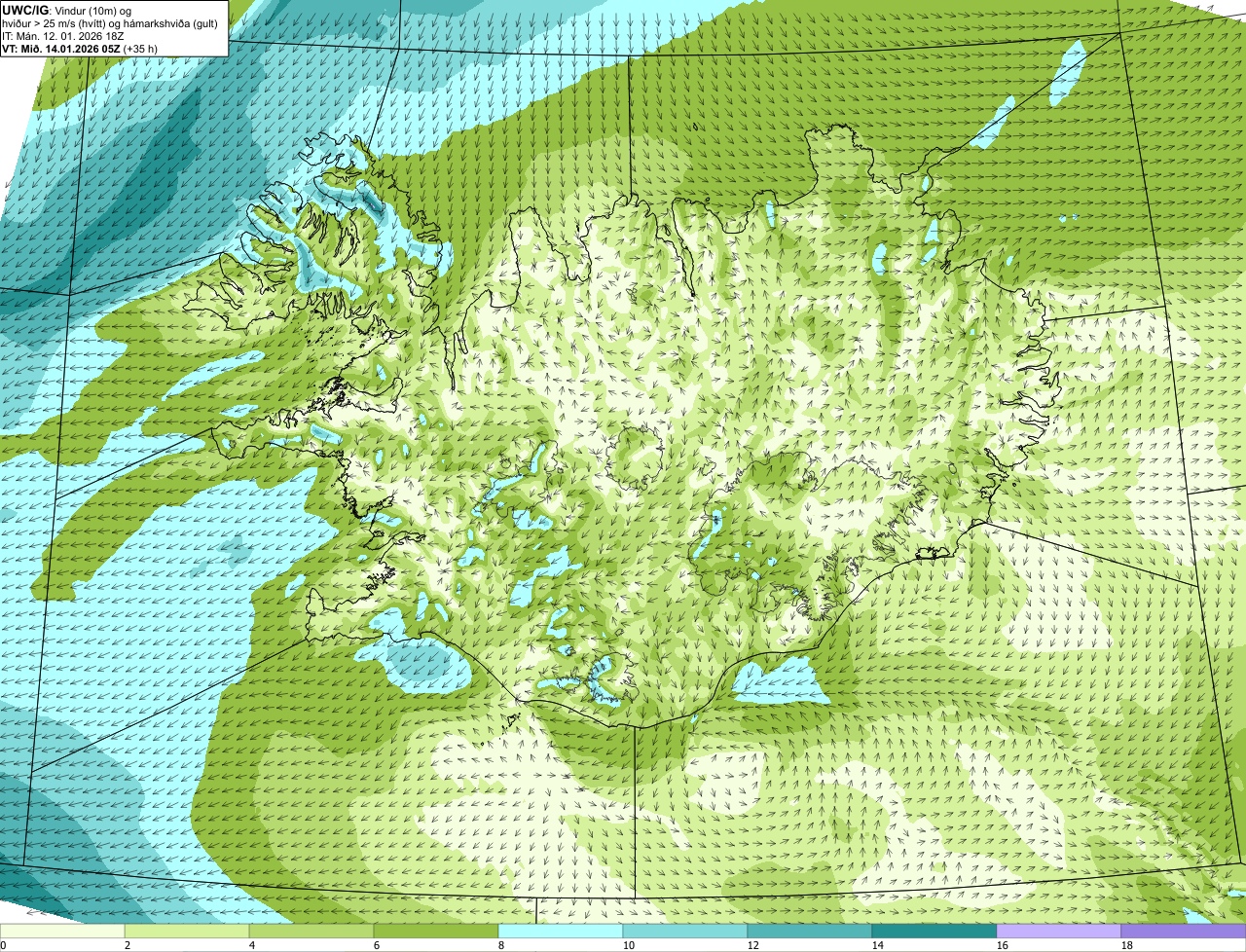Image resolution: width=1246 pixels, height=952 pixels.
Task: Click the purple swatch above 18 m/s
Action: click(x=1184, y=931)
